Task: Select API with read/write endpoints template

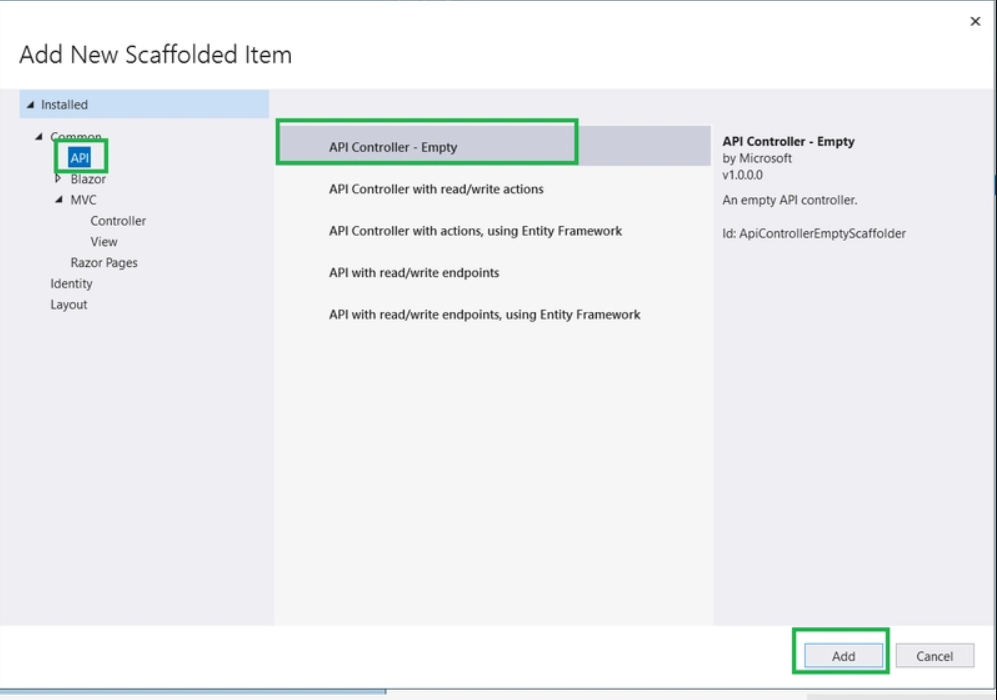Action: (x=414, y=273)
